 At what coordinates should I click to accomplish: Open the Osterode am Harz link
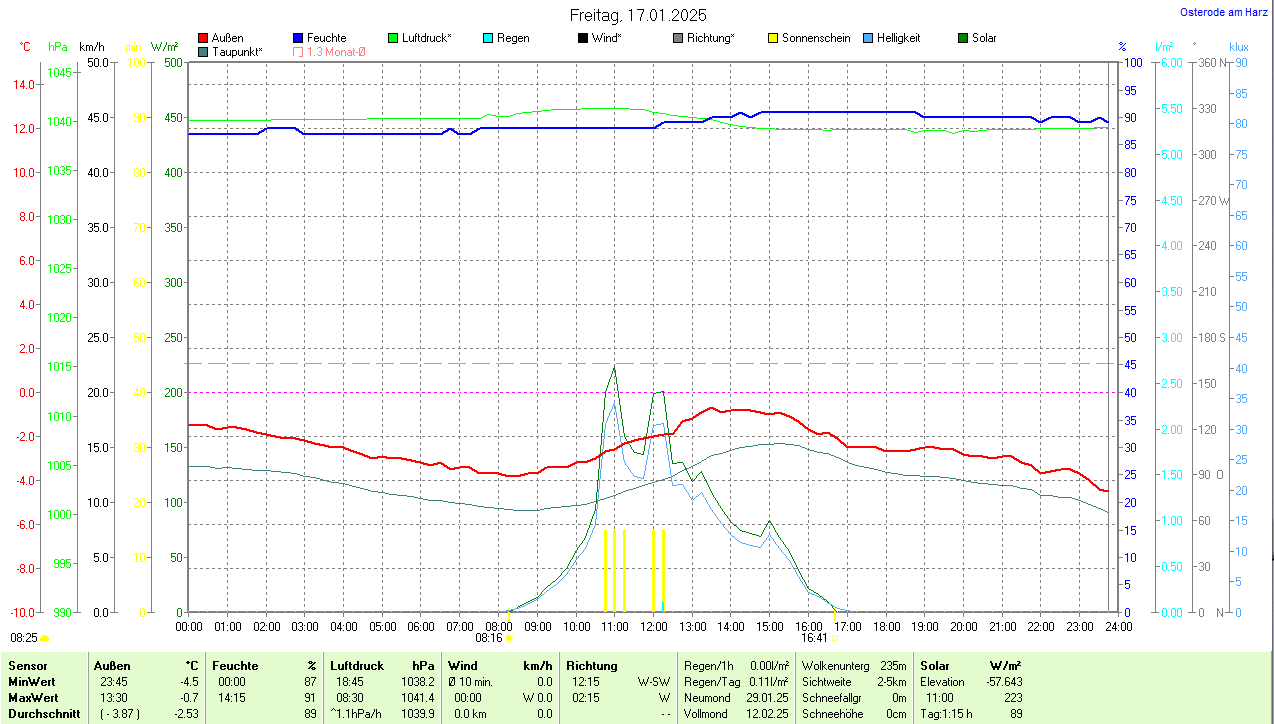1224,12
